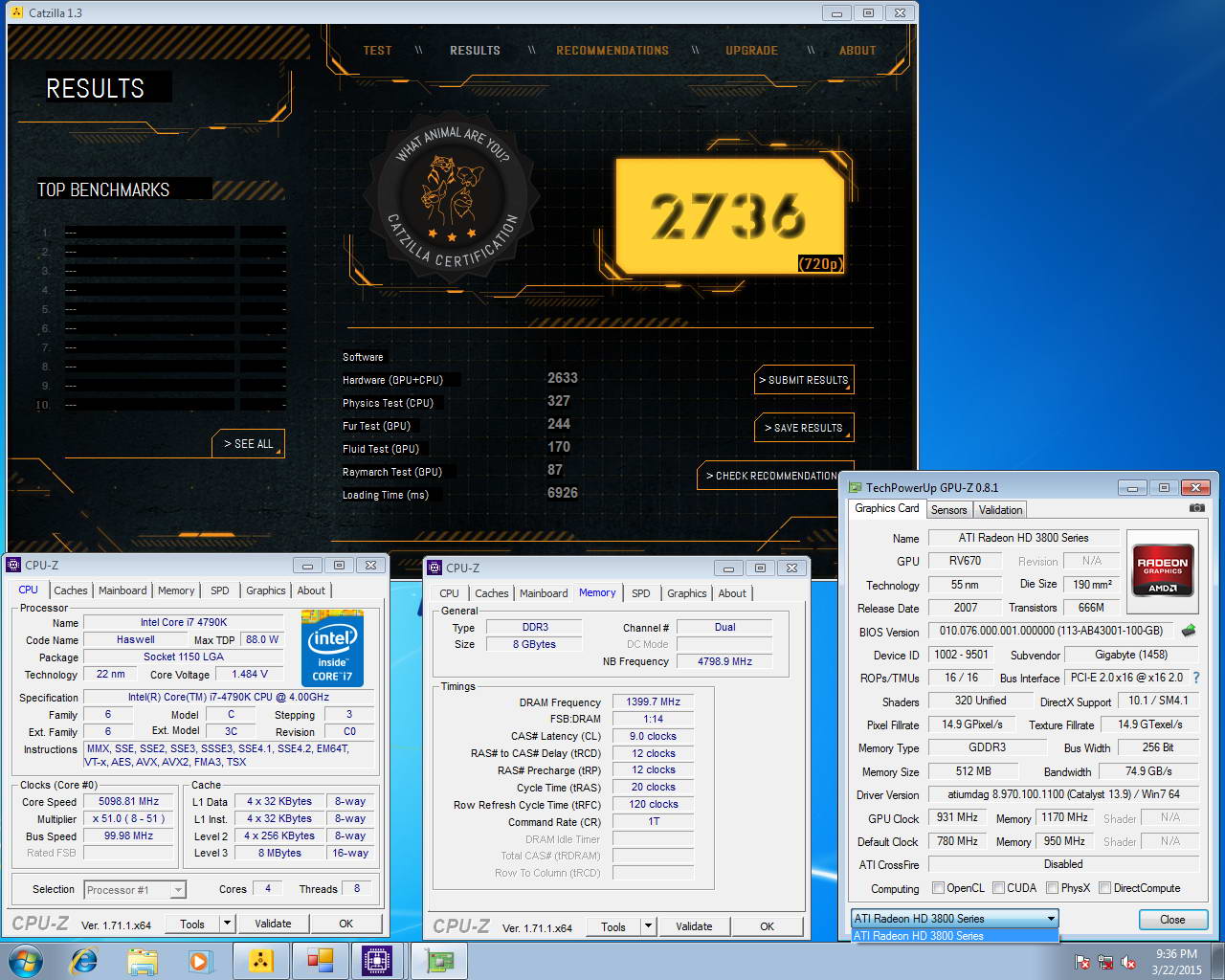Expand Tools arrow in left CPU-Z window
Image resolution: width=1225 pixels, height=980 pixels.
[227, 924]
